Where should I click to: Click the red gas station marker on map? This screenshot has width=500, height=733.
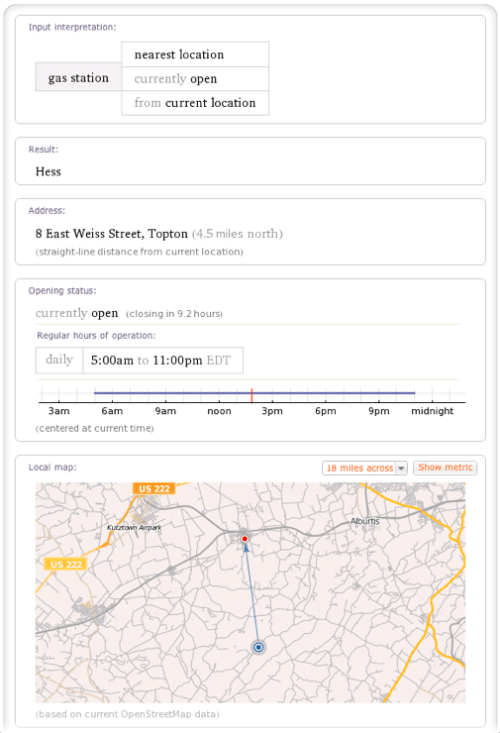[x=244, y=539]
